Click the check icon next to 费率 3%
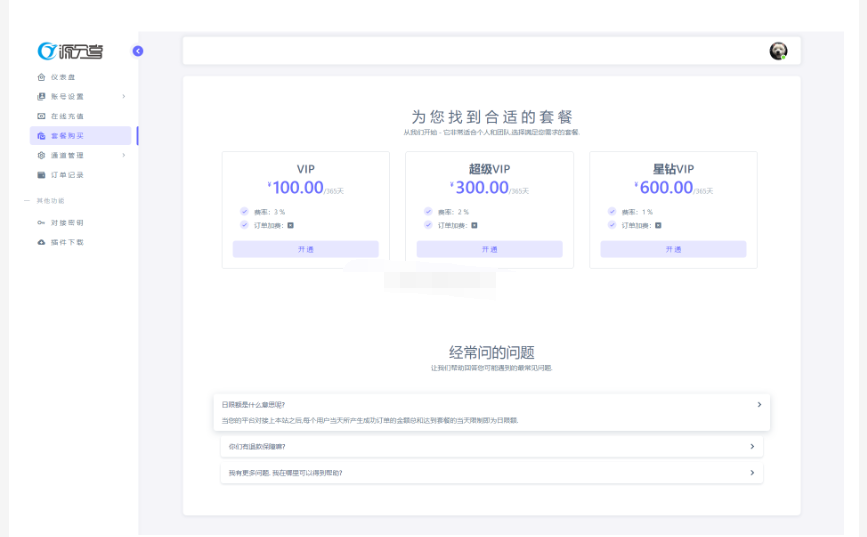The height and width of the screenshot is (537, 867). tap(244, 211)
